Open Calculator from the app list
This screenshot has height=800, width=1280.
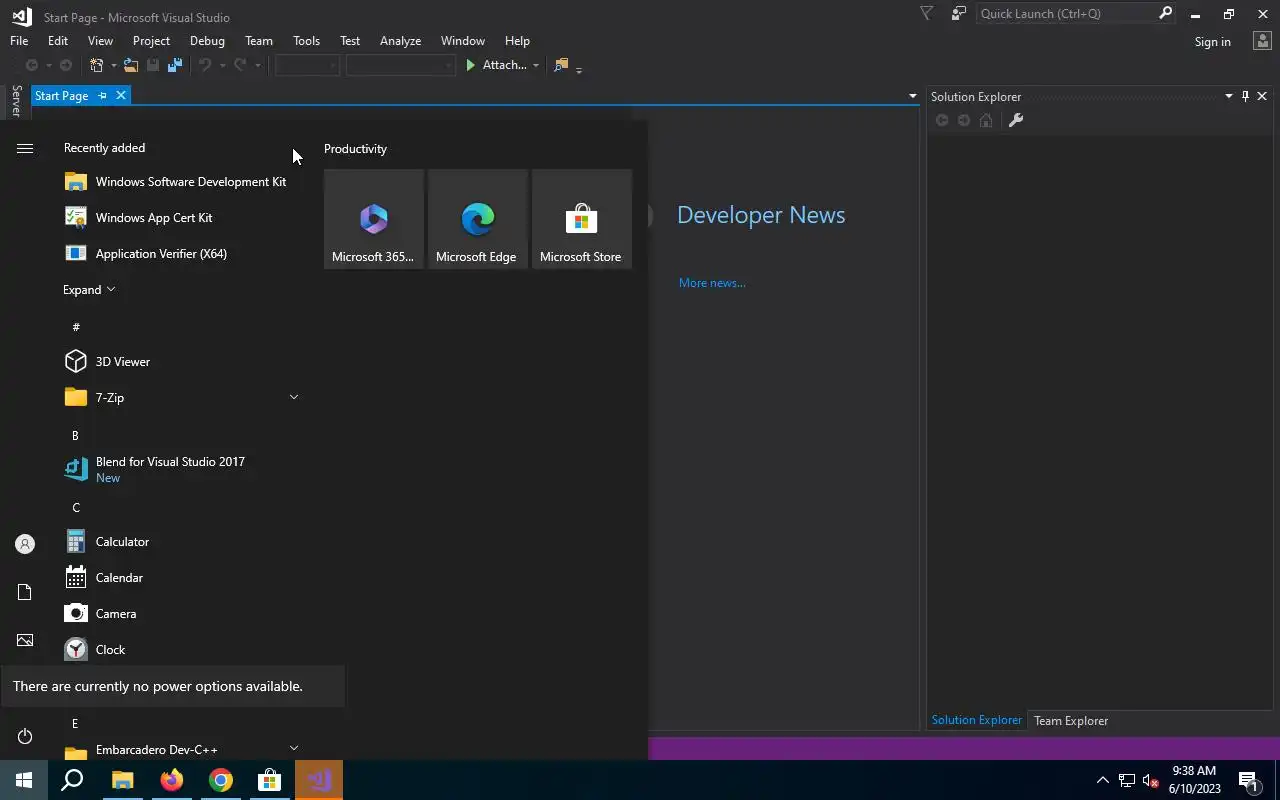181,542
